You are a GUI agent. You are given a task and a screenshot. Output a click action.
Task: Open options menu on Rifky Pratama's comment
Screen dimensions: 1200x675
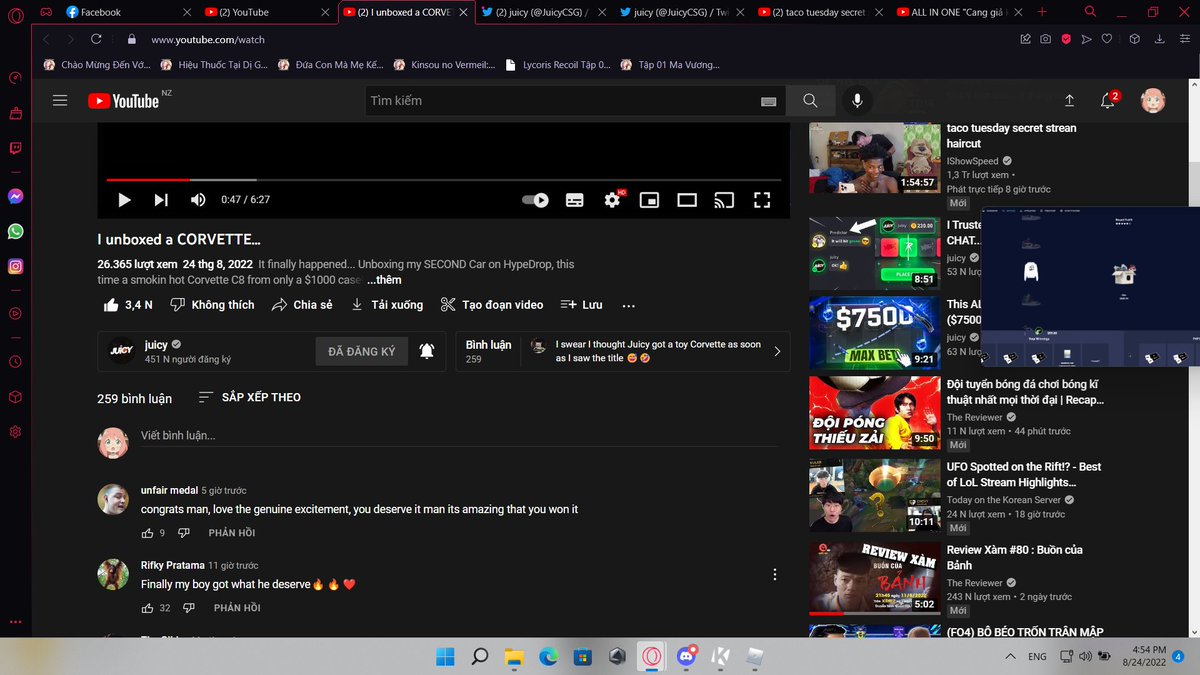click(x=775, y=575)
